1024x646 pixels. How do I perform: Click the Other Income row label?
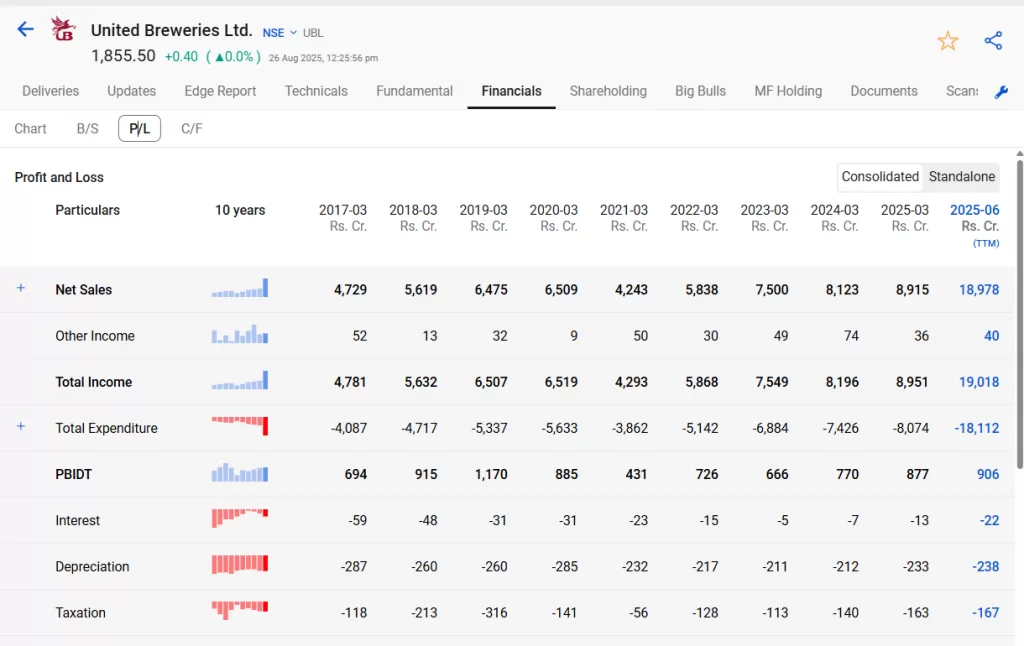[x=95, y=336]
